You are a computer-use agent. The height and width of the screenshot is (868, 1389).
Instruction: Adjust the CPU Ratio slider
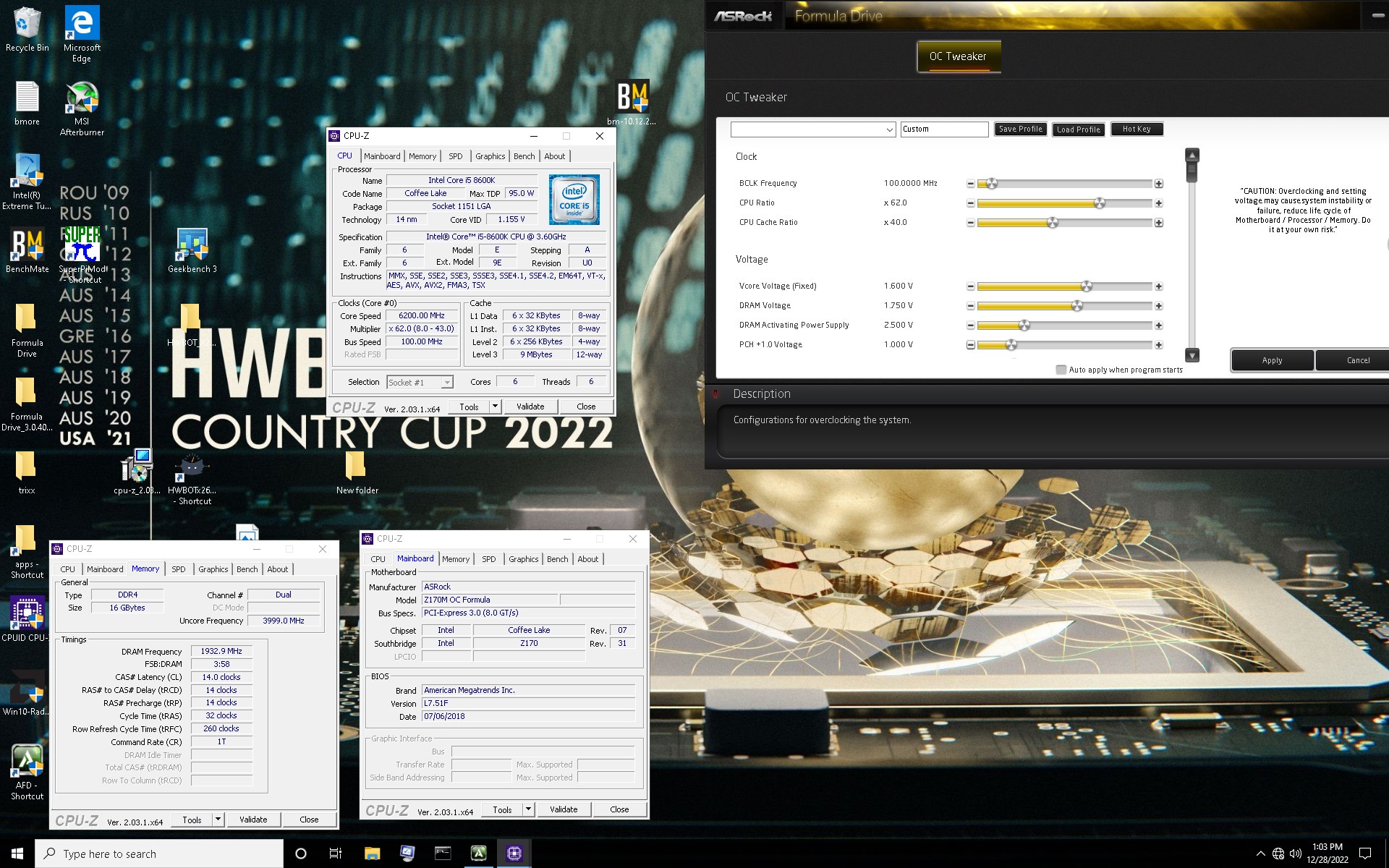tap(1100, 203)
